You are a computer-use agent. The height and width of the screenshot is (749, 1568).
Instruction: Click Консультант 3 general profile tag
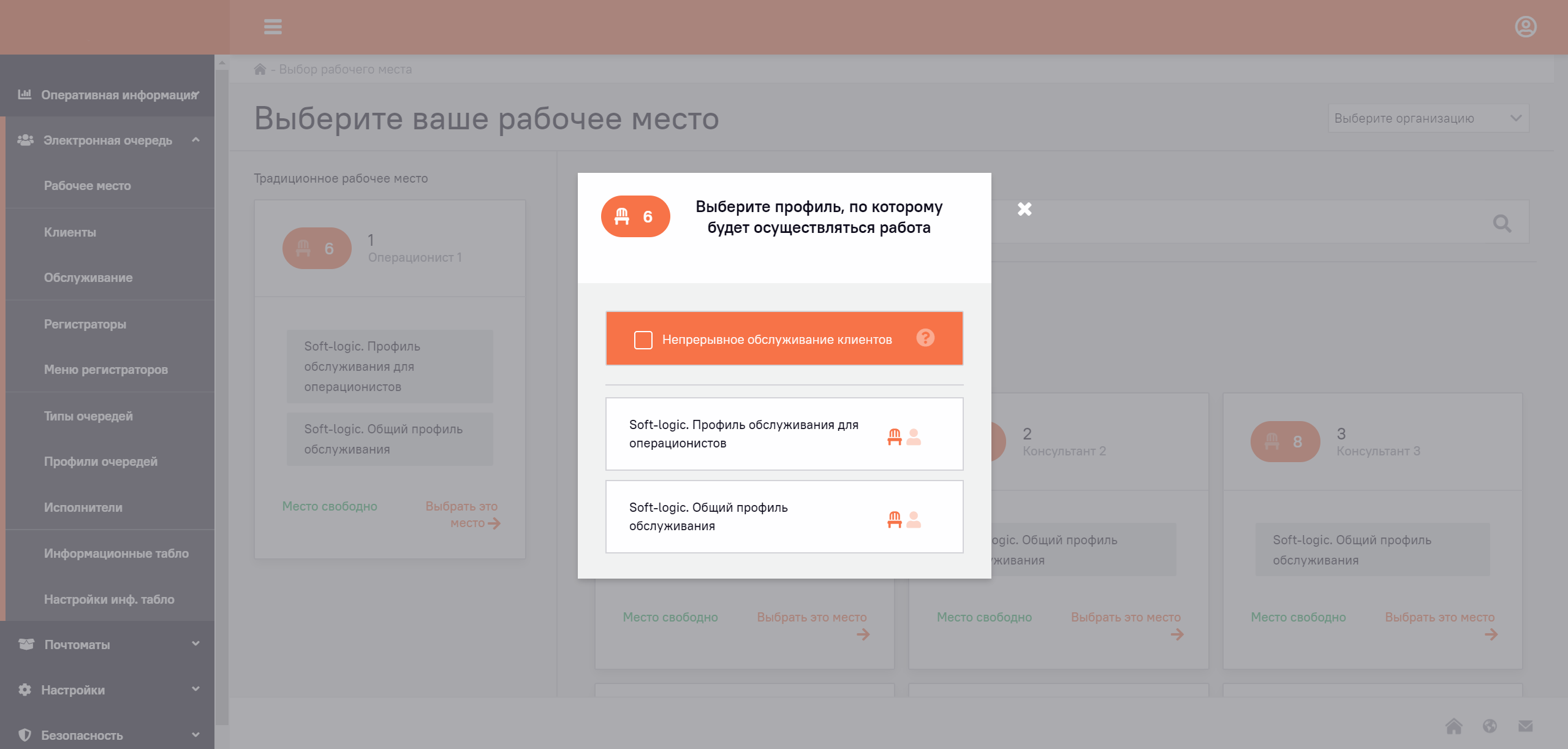click(1373, 550)
